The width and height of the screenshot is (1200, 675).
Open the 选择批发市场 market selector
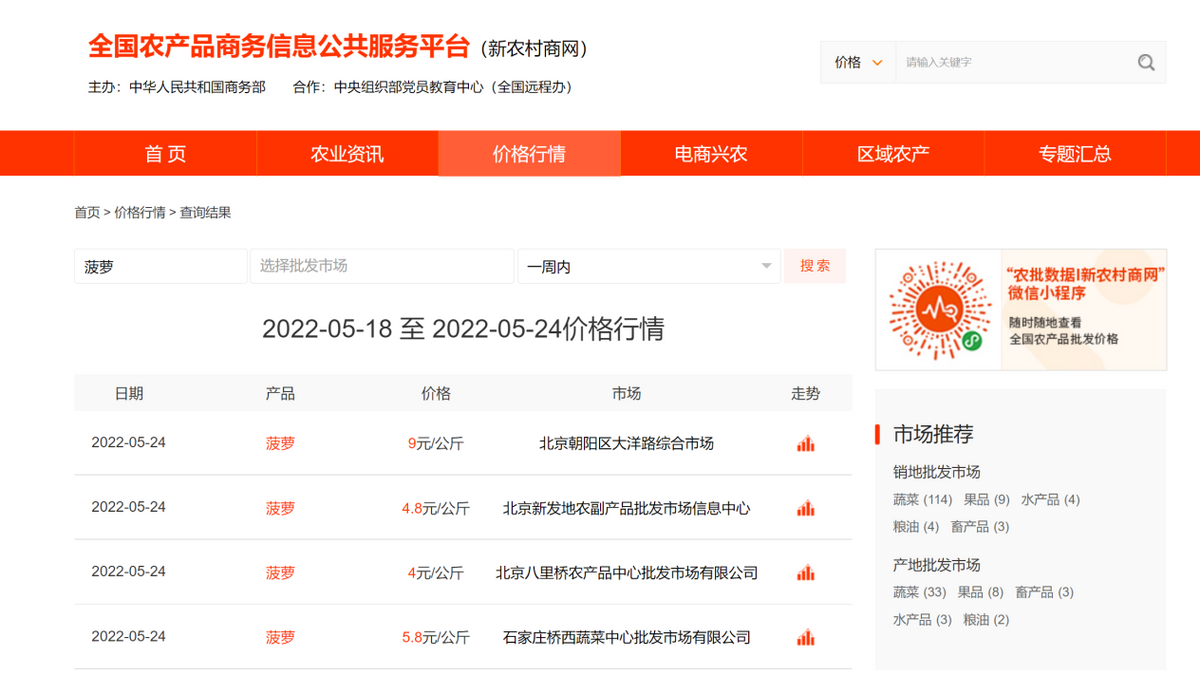click(x=381, y=266)
